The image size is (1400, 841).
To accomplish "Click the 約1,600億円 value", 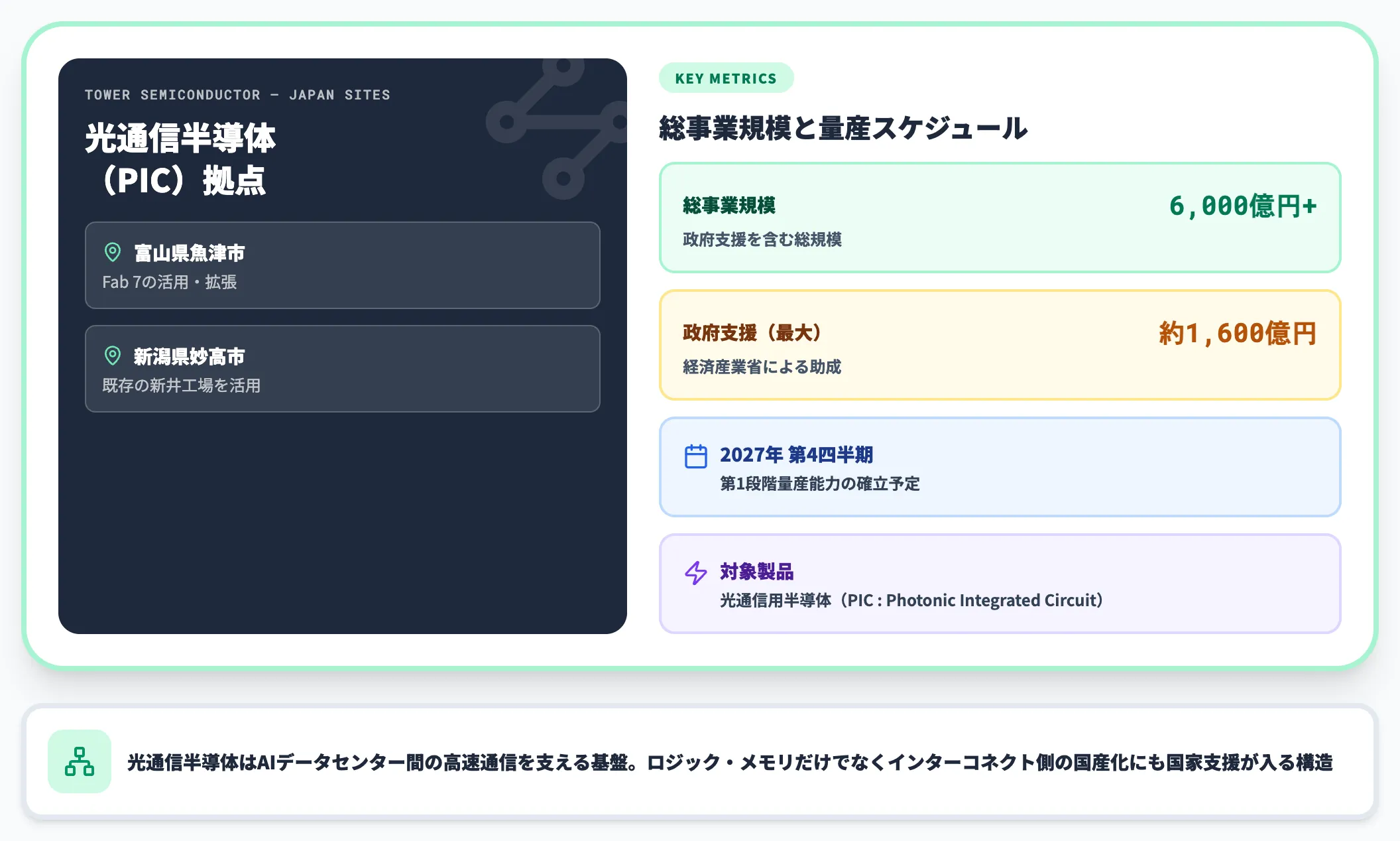I will 1238,334.
